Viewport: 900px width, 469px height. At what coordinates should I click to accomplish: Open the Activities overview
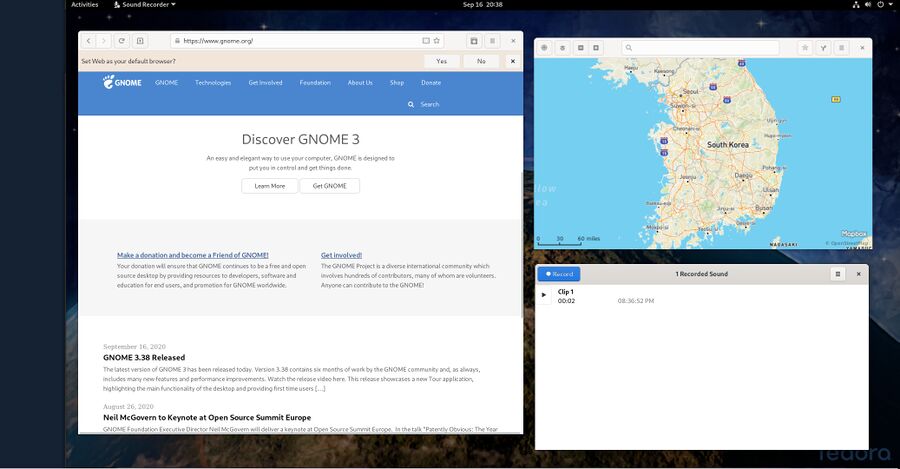(x=84, y=5)
